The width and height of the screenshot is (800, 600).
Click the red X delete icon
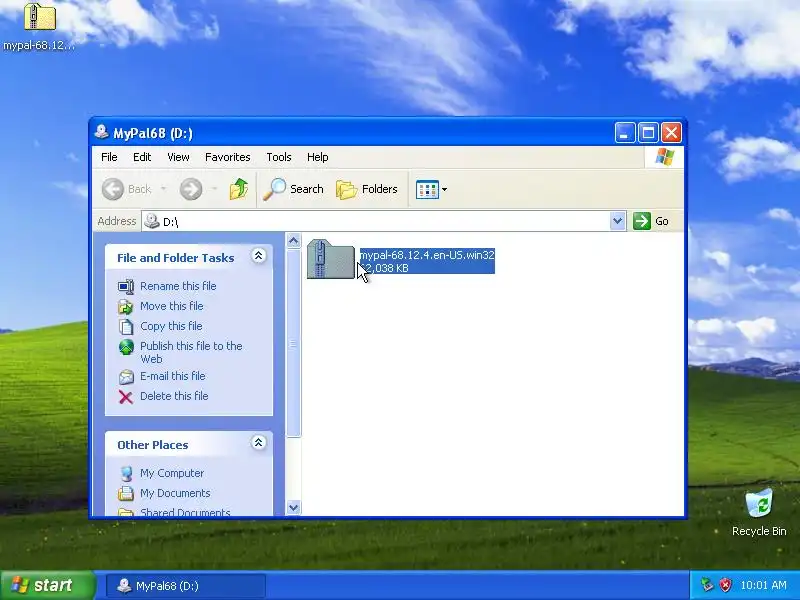126,397
